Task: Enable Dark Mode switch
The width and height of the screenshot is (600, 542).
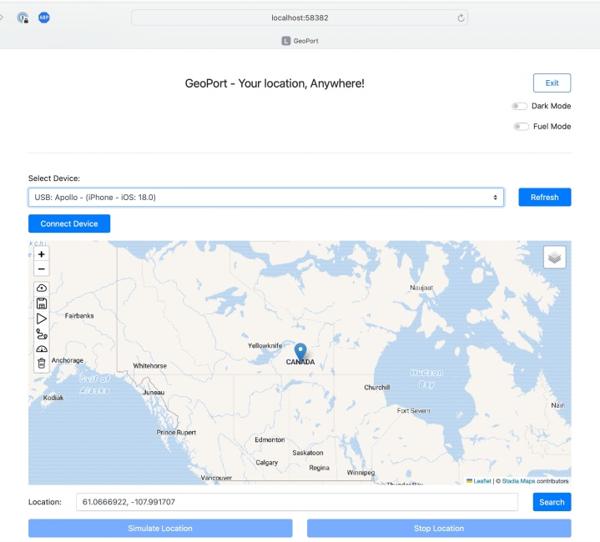Action: (519, 106)
